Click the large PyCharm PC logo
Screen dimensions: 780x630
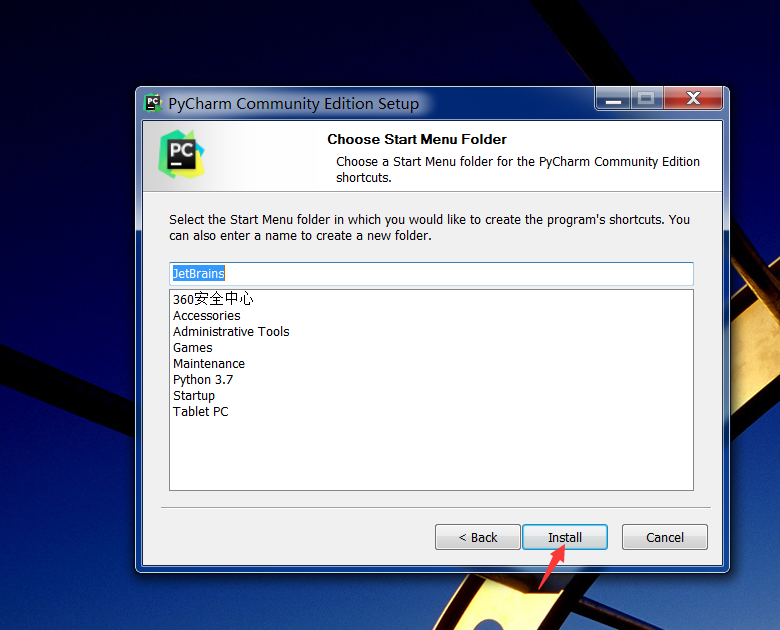click(182, 154)
